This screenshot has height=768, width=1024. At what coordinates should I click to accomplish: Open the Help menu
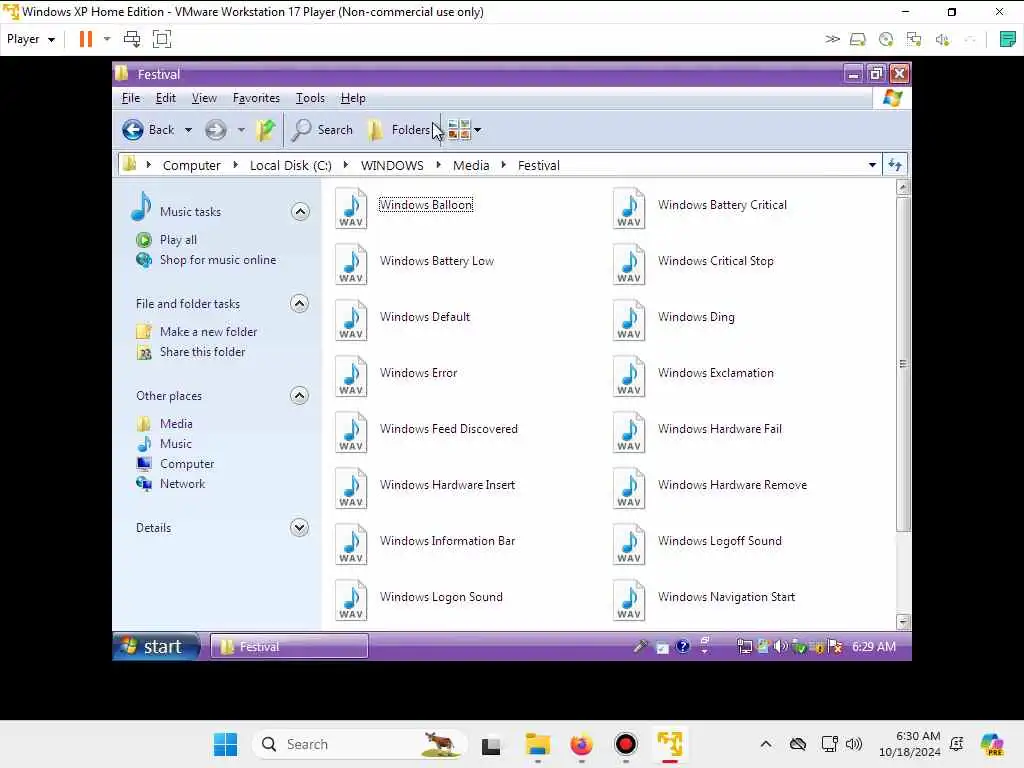353,98
